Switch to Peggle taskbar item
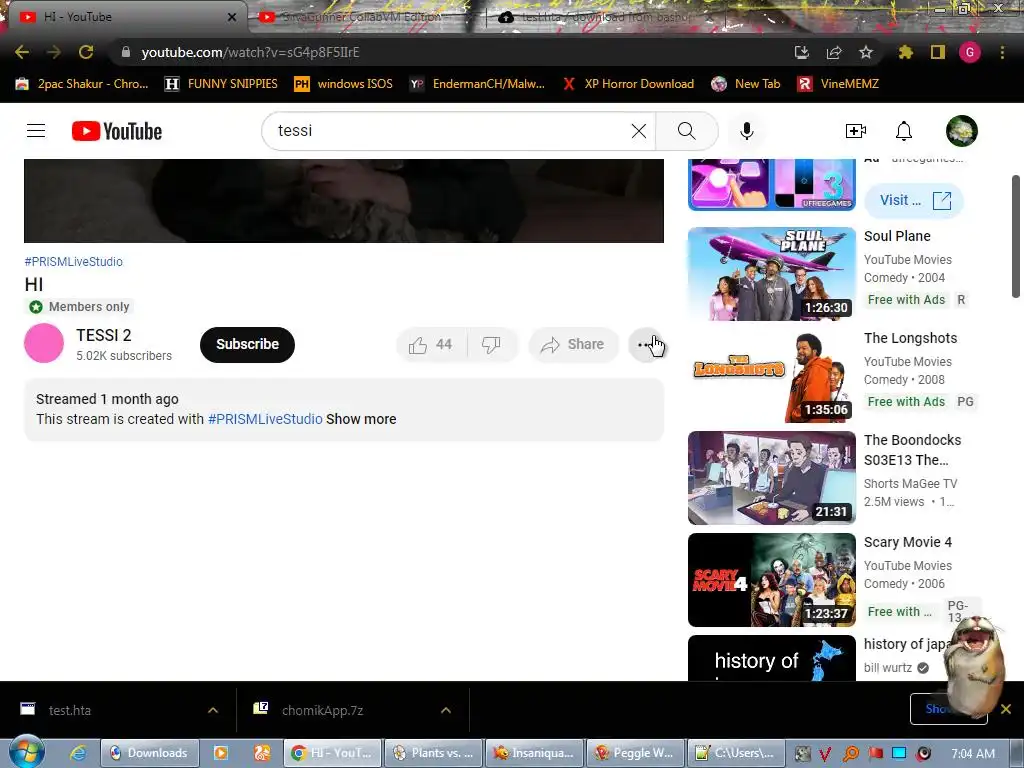This screenshot has width=1024, height=768. pyautogui.click(x=635, y=753)
